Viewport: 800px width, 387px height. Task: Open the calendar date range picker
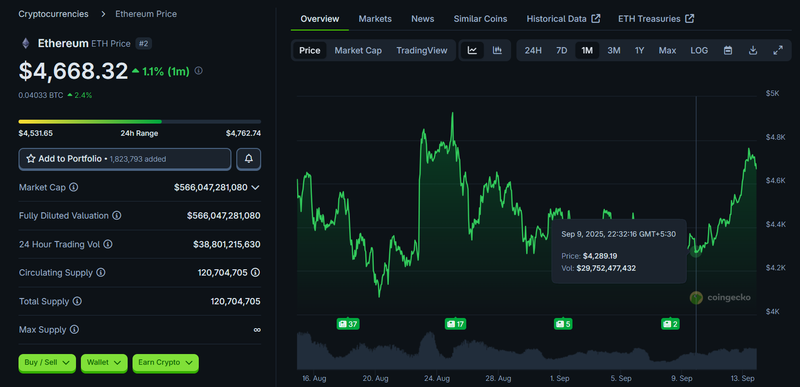pyautogui.click(x=728, y=50)
